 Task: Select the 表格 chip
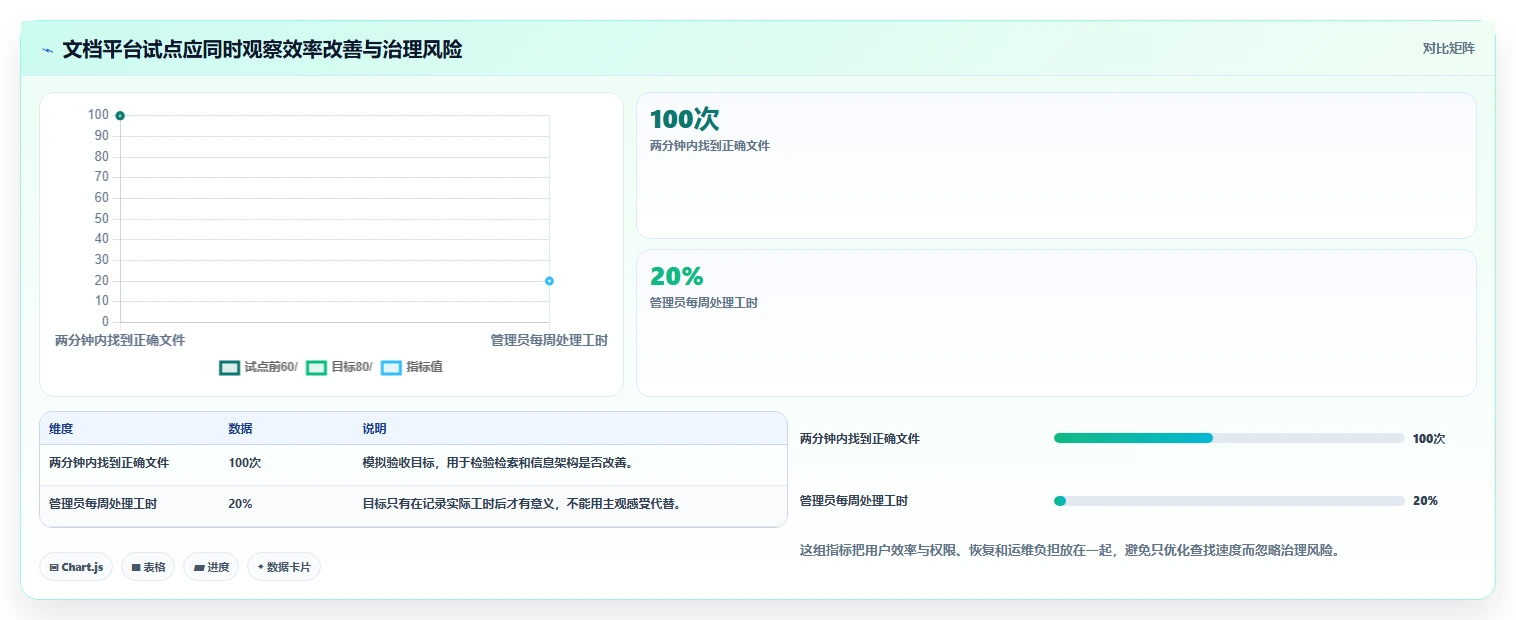[148, 567]
